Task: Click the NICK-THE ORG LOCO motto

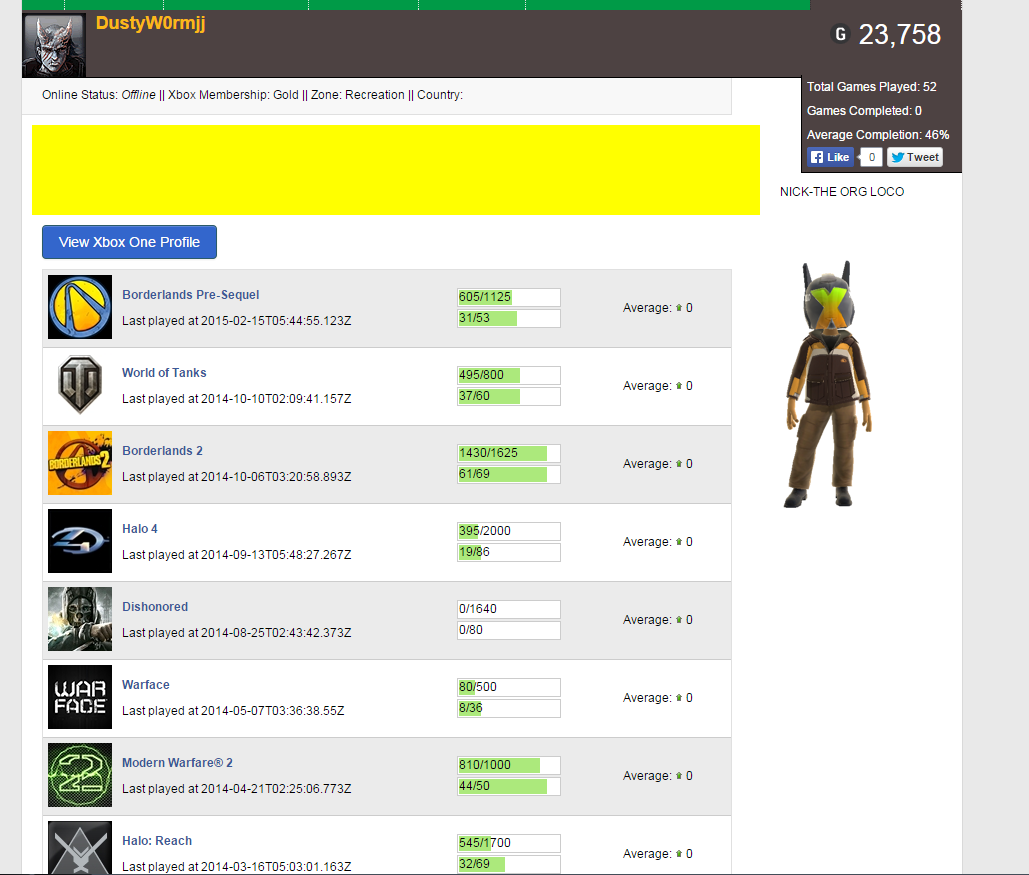Action: point(842,192)
